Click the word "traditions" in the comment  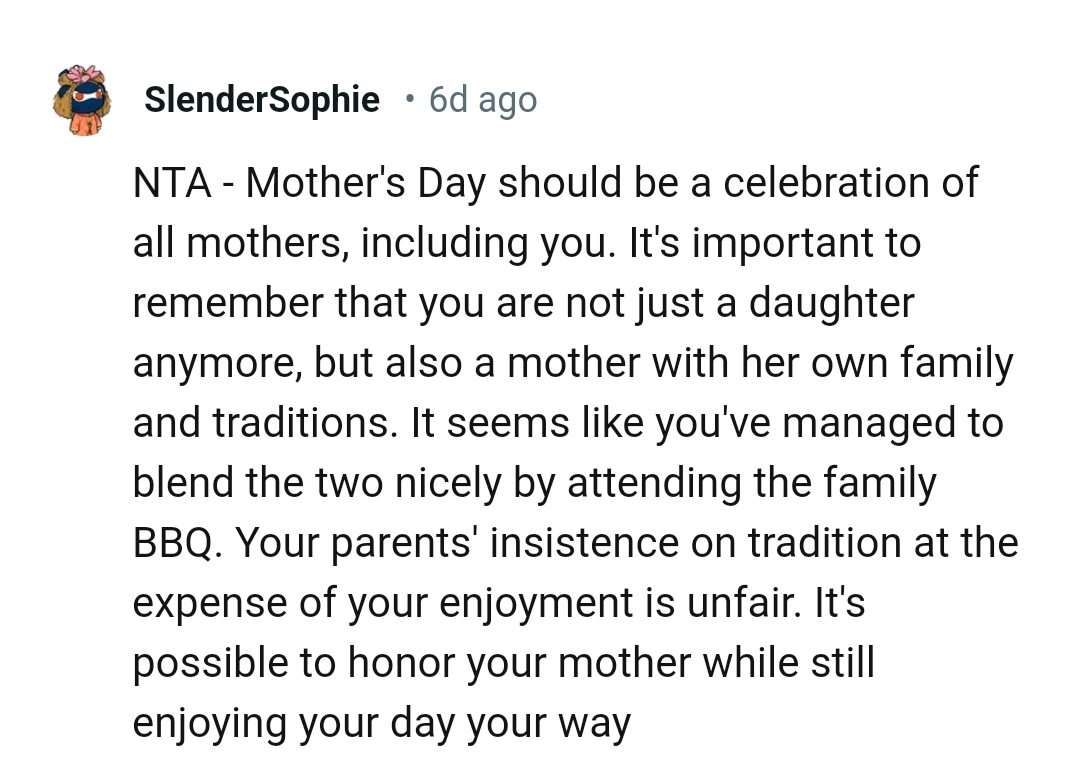(x=300, y=424)
